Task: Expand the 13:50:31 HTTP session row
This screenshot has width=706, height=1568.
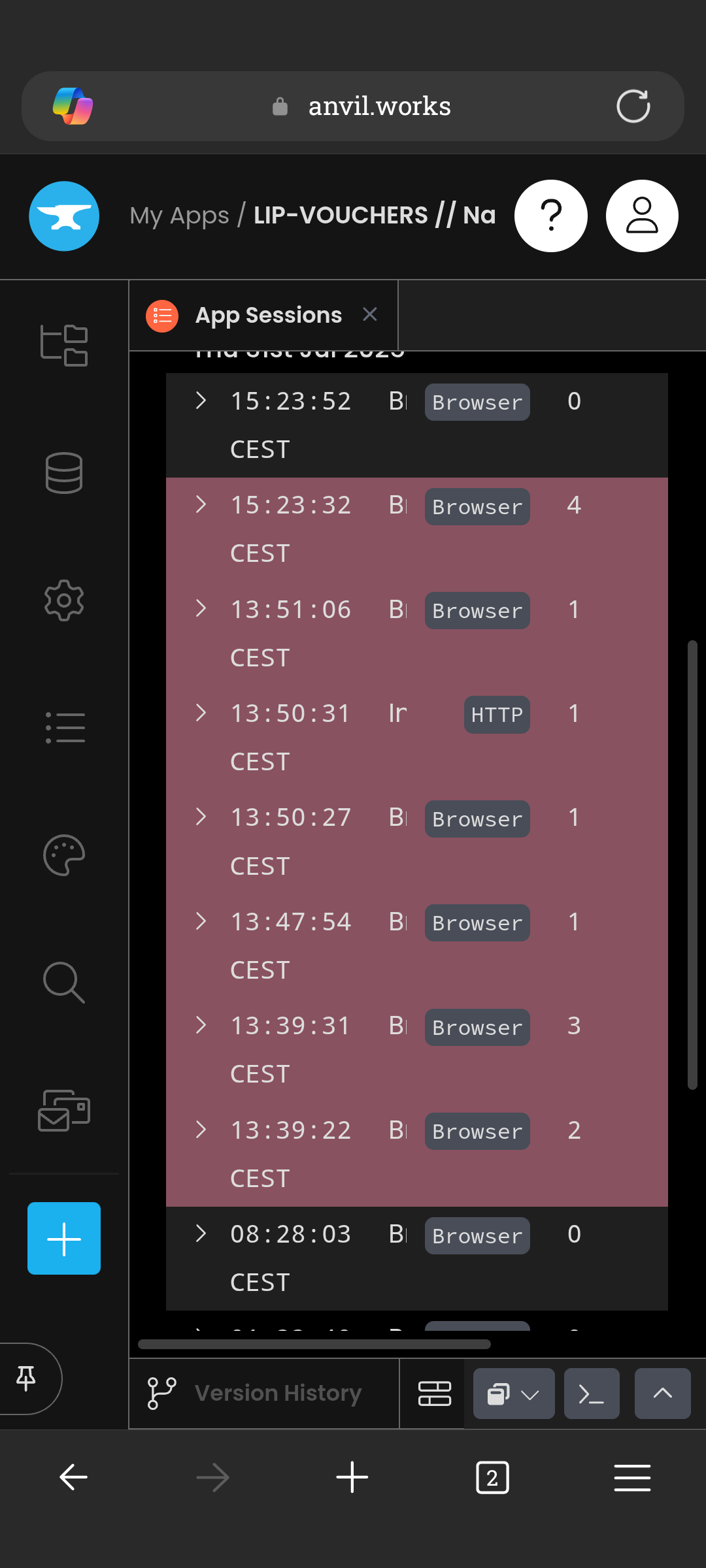Action: tap(201, 713)
